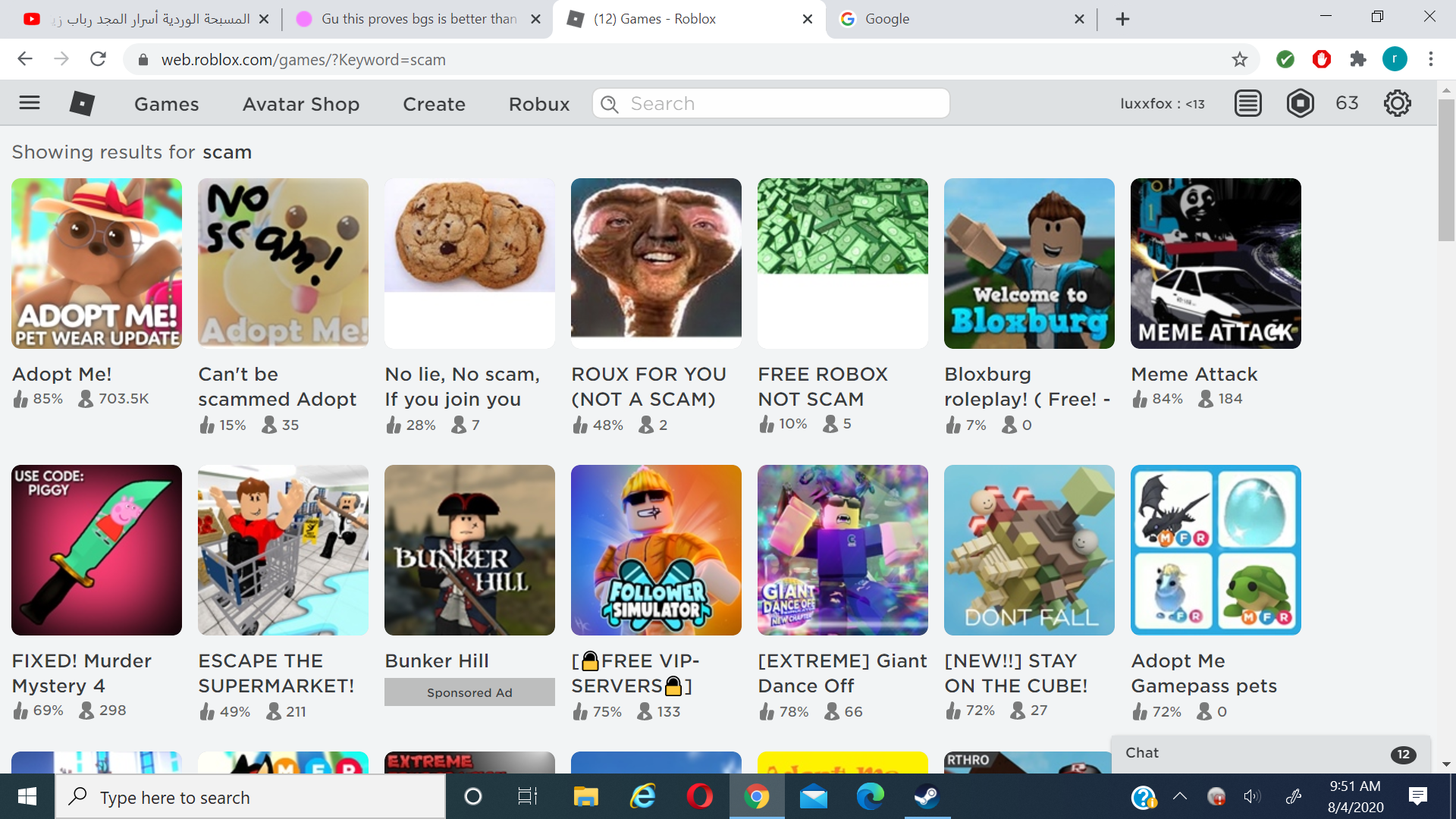Open 'Can't be scammed Adopt' game link

click(x=277, y=387)
